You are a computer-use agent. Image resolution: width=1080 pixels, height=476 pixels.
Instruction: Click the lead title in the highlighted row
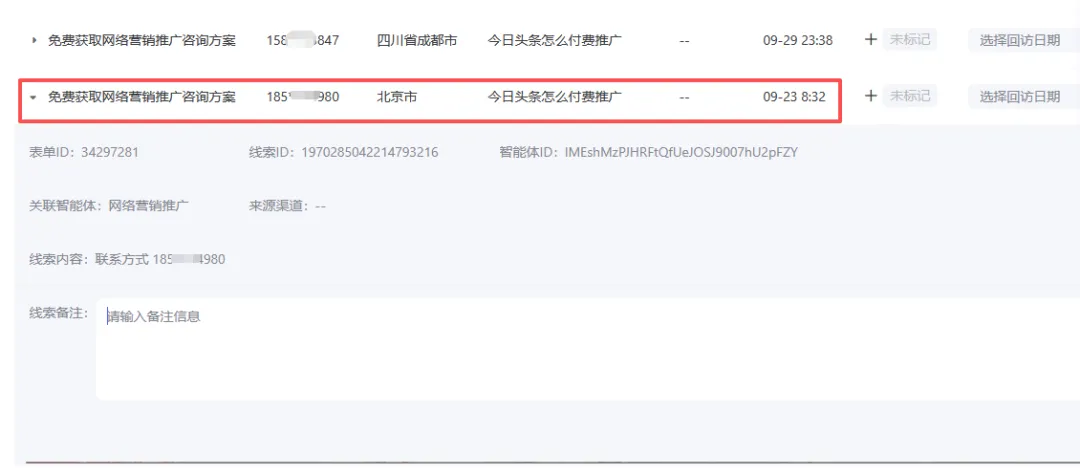[142, 97]
